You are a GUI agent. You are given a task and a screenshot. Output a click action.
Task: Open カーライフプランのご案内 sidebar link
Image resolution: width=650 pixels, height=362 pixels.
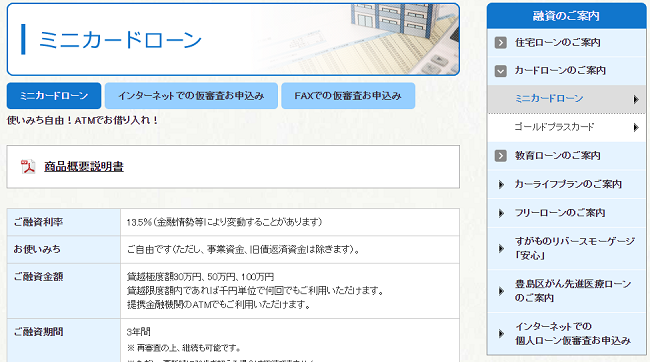click(568, 184)
